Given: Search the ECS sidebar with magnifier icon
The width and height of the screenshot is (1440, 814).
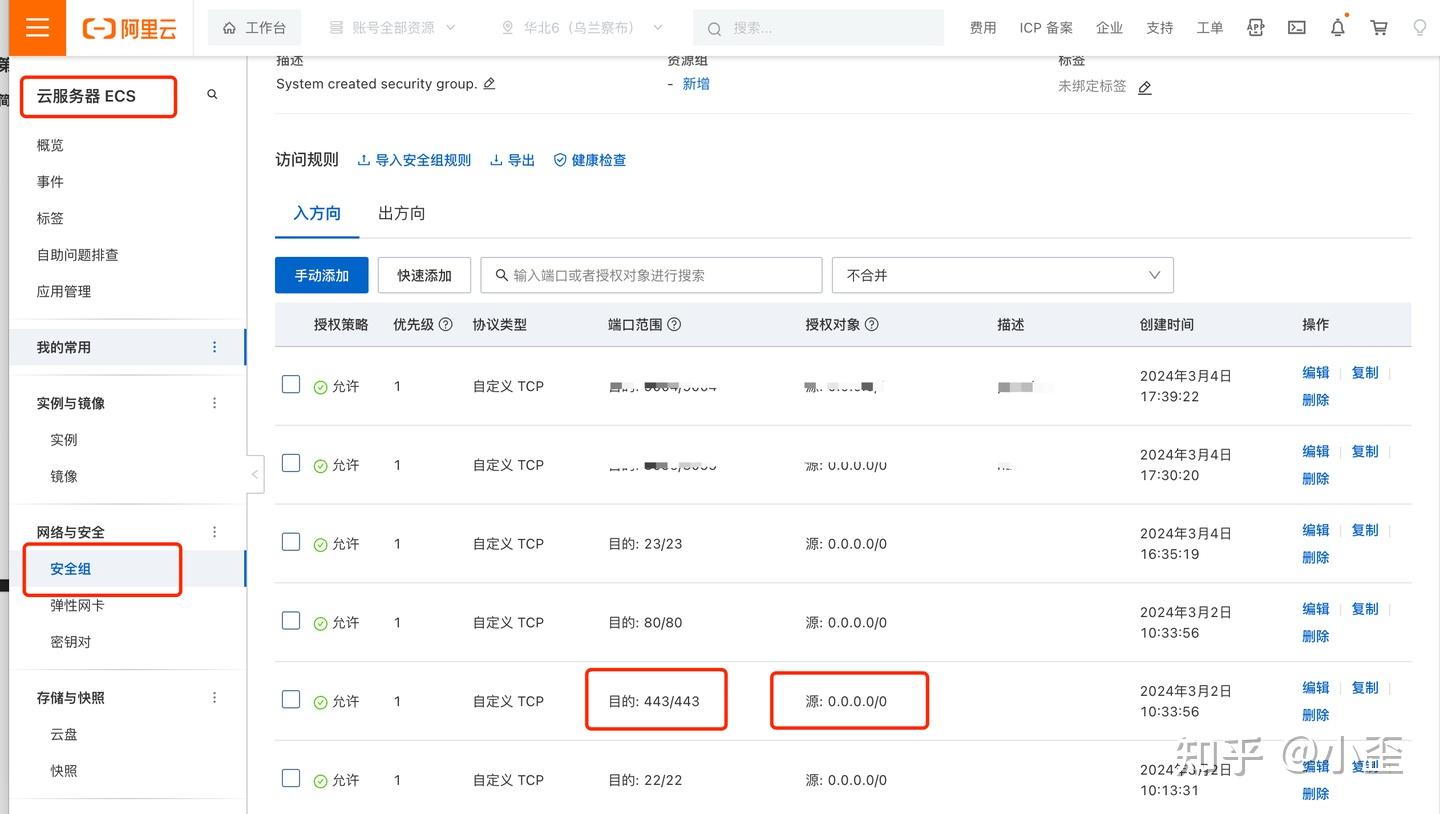Looking at the screenshot, I should click(x=212, y=95).
